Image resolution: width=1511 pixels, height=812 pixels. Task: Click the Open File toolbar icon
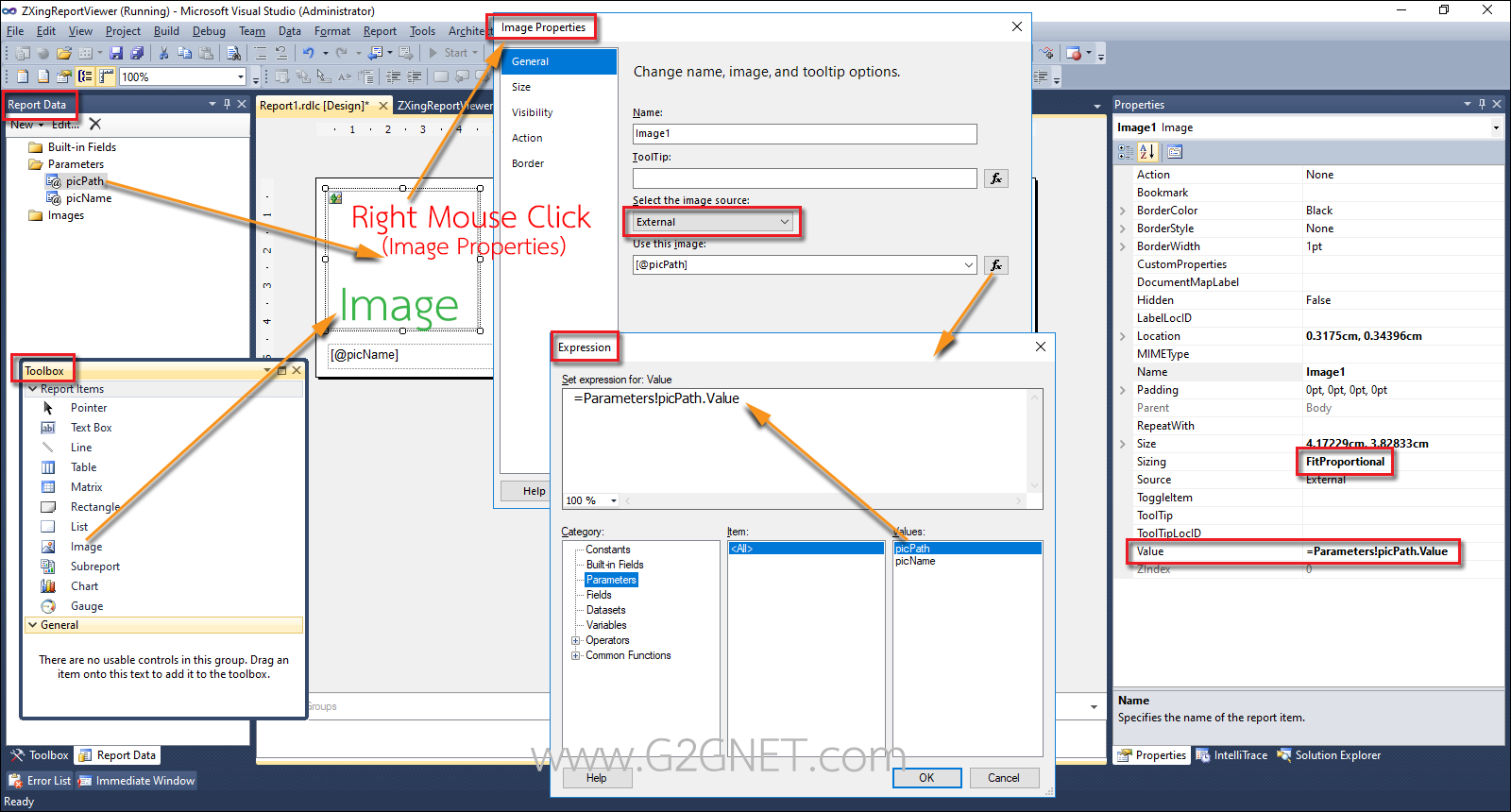63,53
